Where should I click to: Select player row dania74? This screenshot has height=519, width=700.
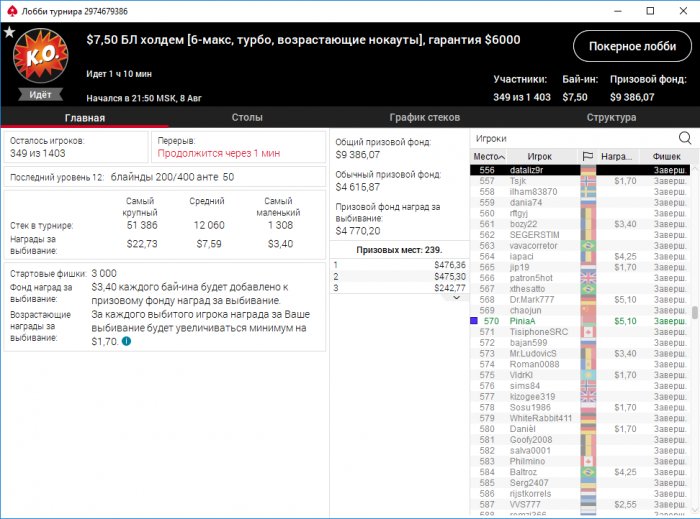(580, 202)
